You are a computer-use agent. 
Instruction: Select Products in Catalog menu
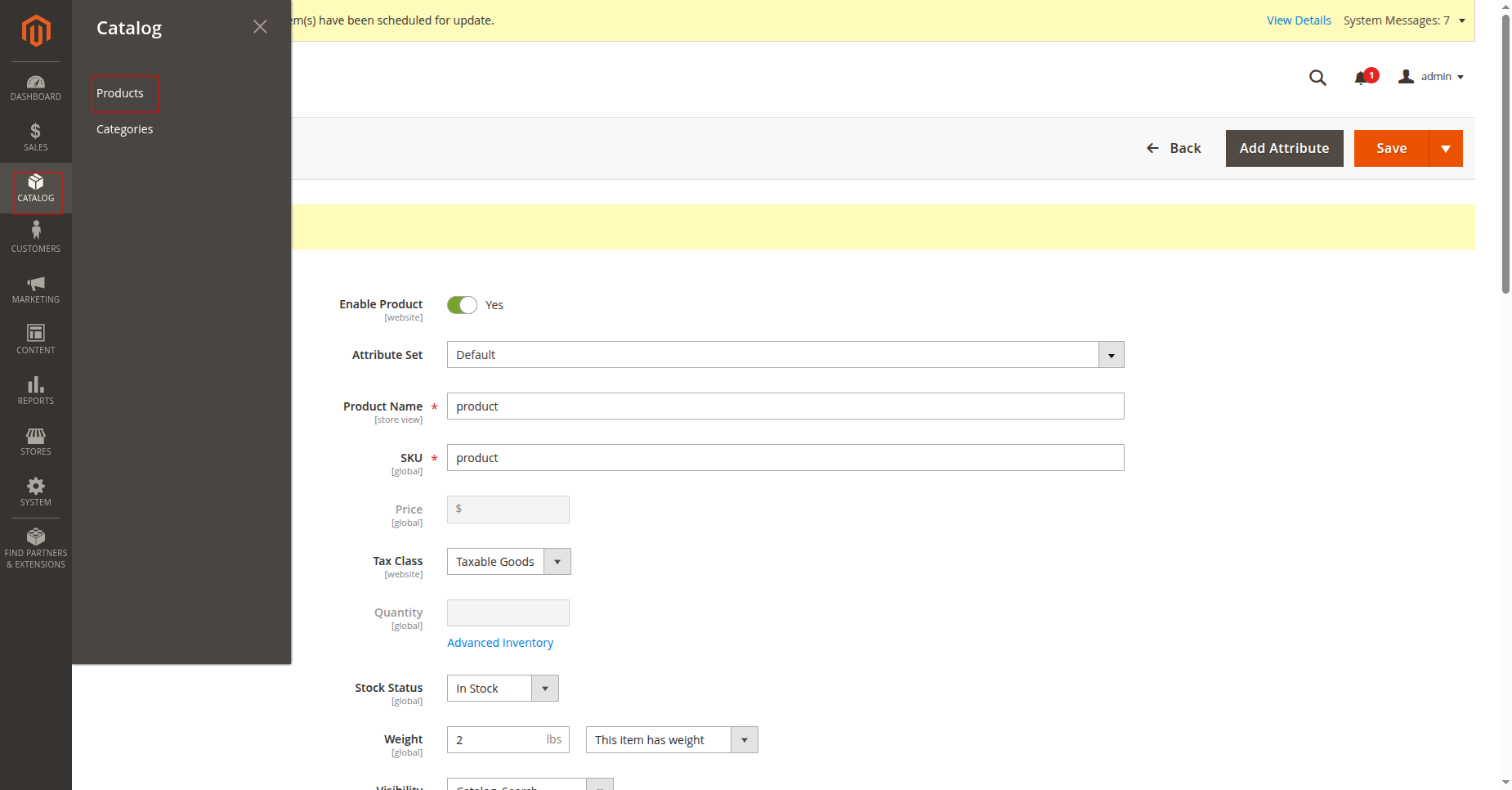tap(120, 93)
